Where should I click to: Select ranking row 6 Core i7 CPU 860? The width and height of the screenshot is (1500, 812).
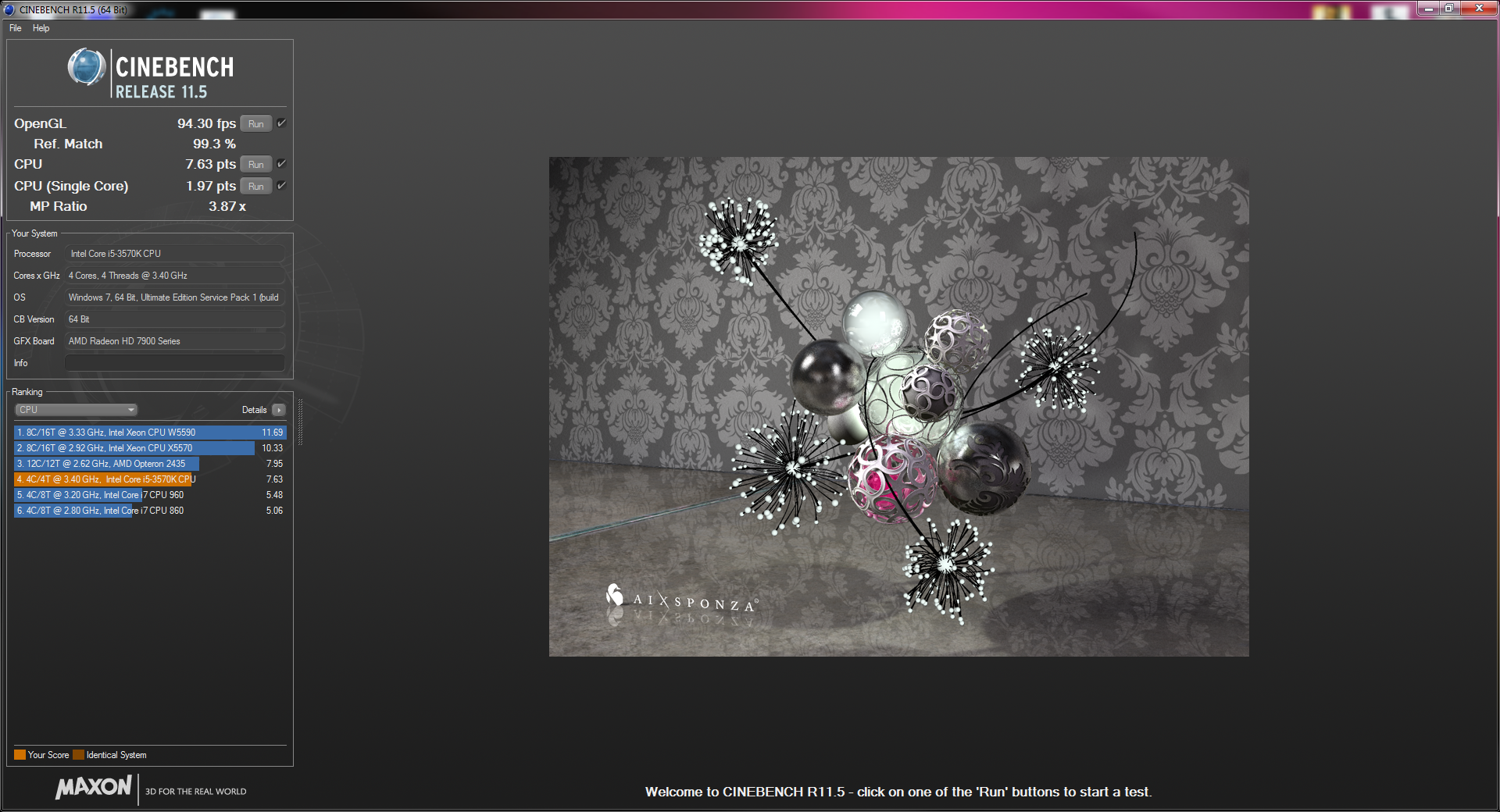(x=150, y=511)
